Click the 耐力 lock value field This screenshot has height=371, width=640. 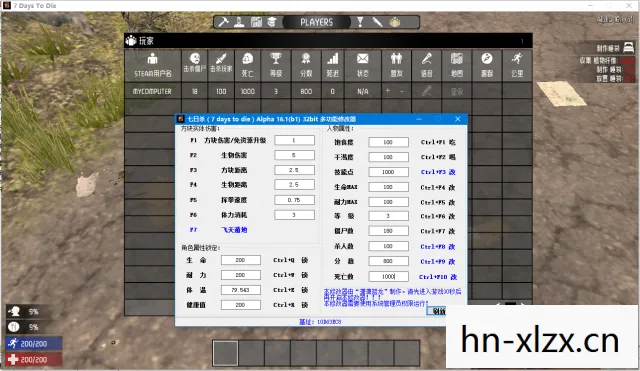tap(240, 275)
